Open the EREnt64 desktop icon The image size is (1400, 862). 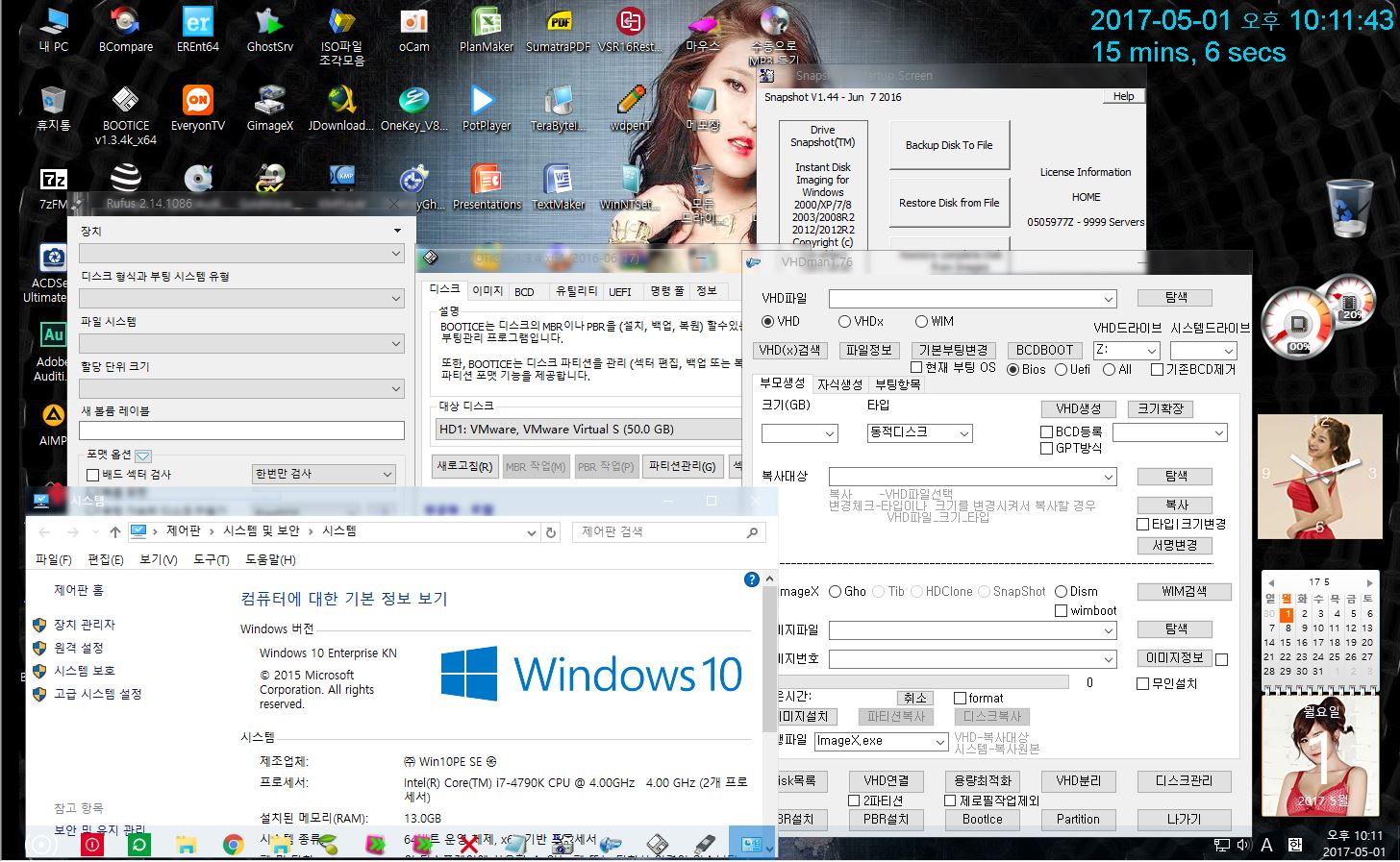[197, 29]
